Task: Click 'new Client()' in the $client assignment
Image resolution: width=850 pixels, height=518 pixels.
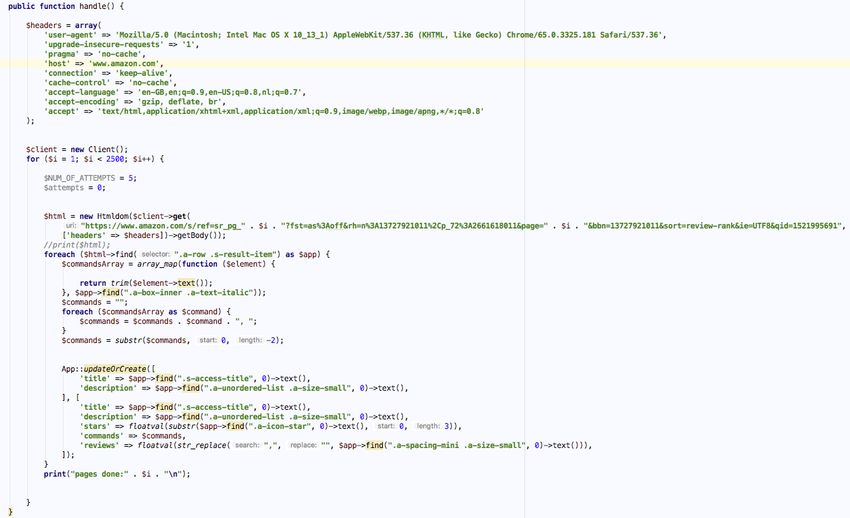Action: 97,150
